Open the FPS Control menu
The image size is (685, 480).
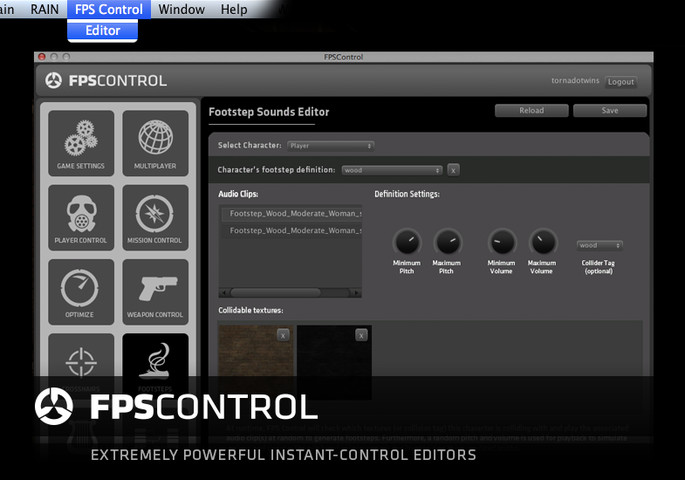[x=109, y=9]
